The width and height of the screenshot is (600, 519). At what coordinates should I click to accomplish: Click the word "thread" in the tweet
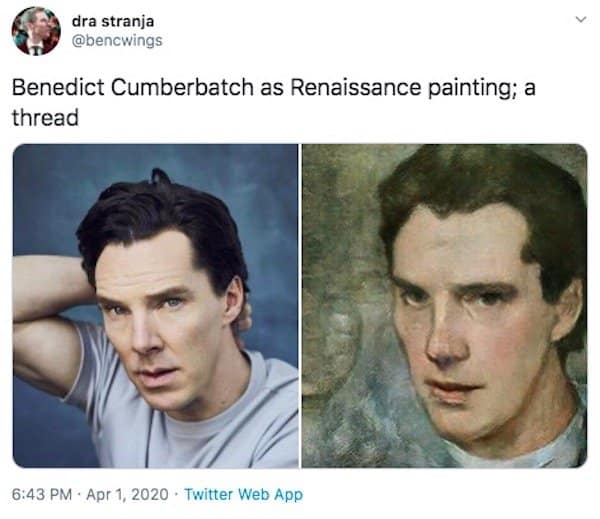[x=45, y=118]
